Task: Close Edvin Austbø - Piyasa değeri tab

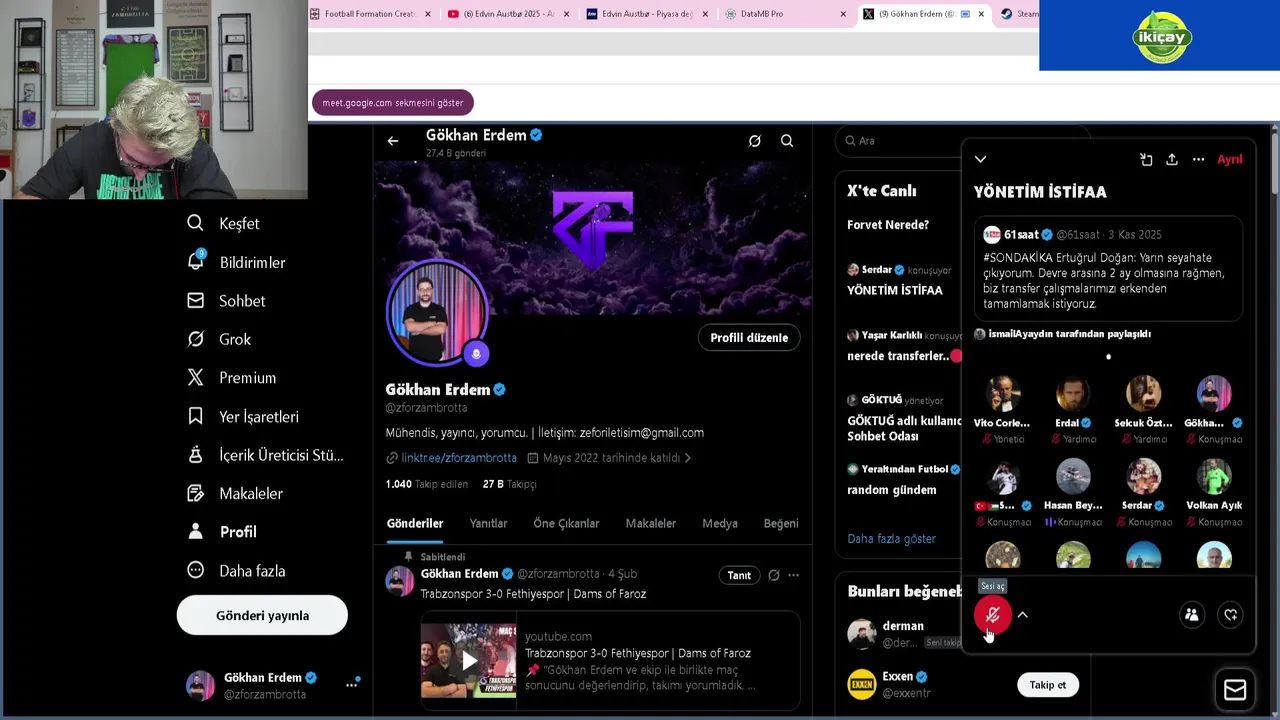Action: pyautogui.click(x=705, y=14)
